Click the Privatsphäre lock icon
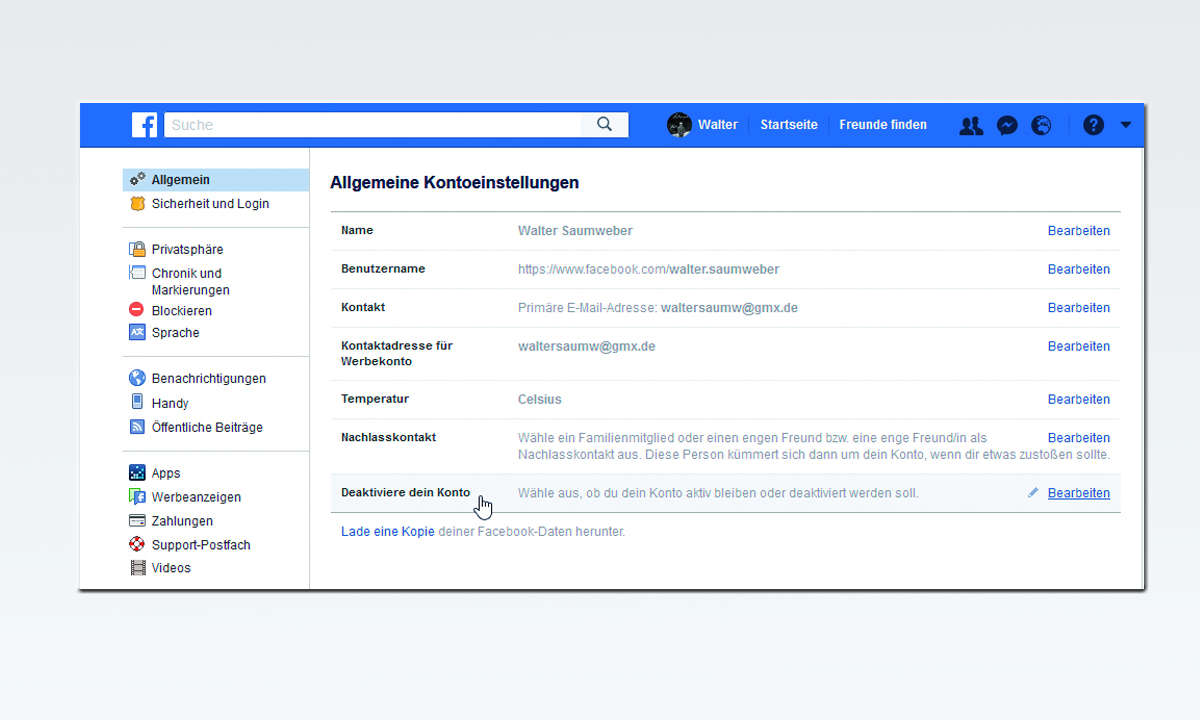The image size is (1200, 720). 138,249
